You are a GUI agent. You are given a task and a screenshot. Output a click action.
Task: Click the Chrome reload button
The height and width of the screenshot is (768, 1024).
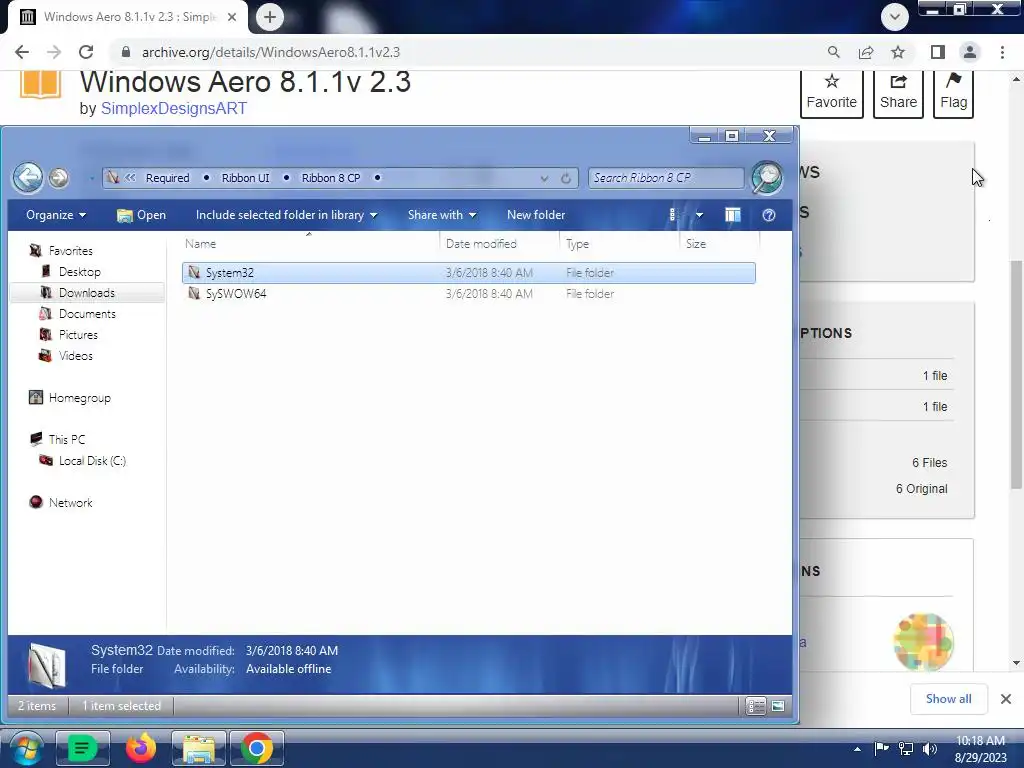point(86,52)
